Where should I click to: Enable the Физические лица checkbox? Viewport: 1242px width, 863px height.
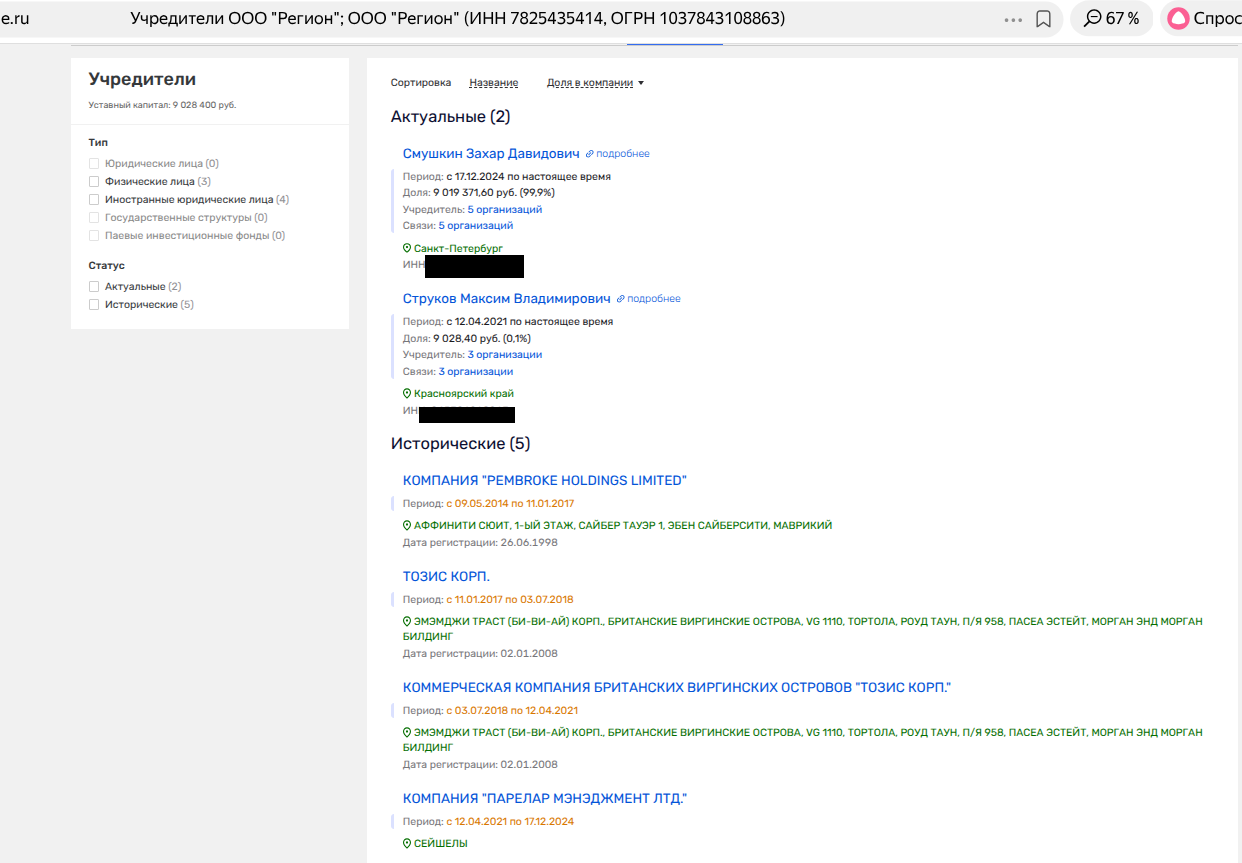pyautogui.click(x=94, y=182)
